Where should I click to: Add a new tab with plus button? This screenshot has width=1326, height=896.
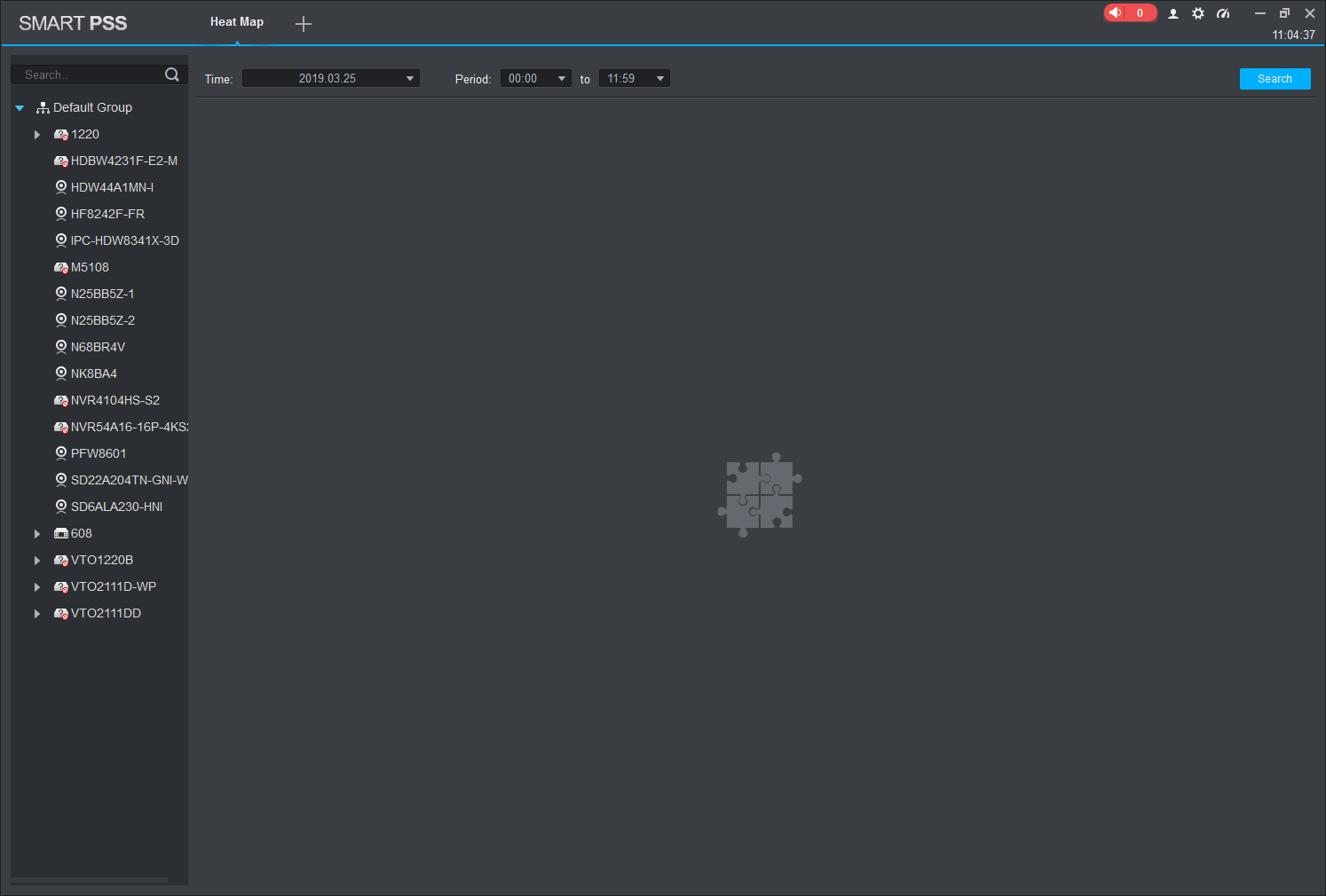click(x=304, y=24)
